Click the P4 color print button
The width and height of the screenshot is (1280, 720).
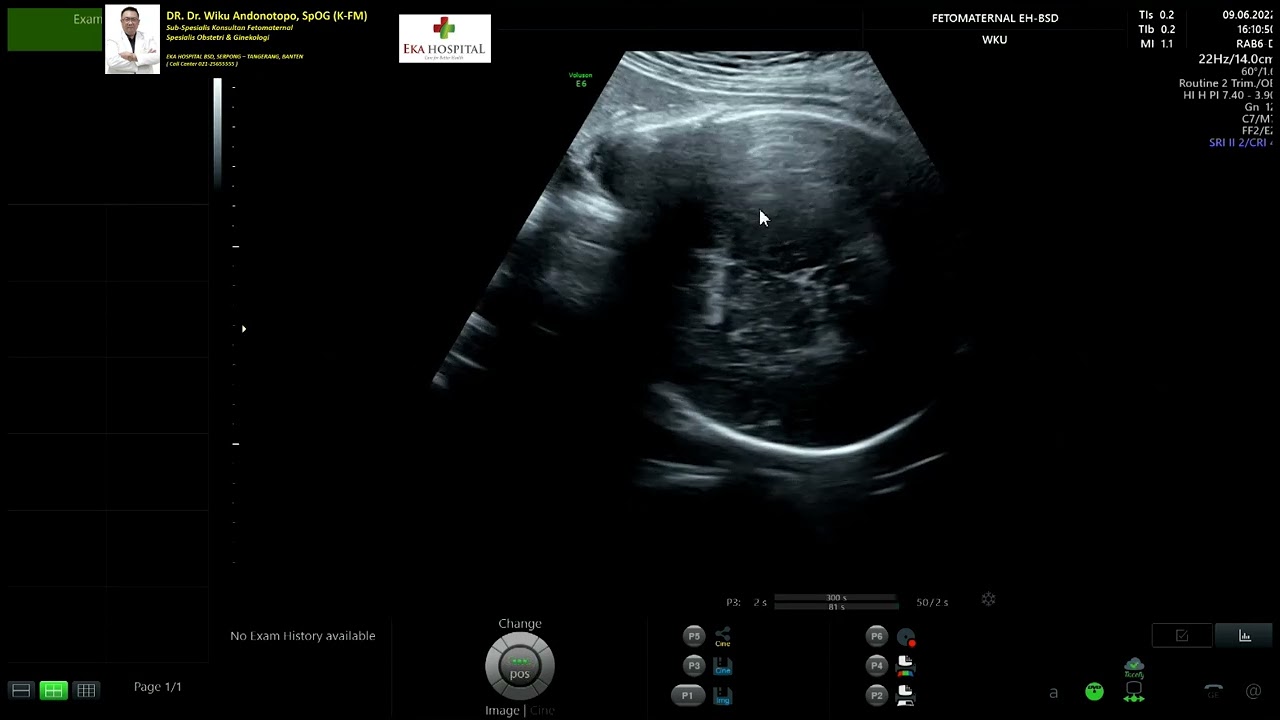click(877, 665)
